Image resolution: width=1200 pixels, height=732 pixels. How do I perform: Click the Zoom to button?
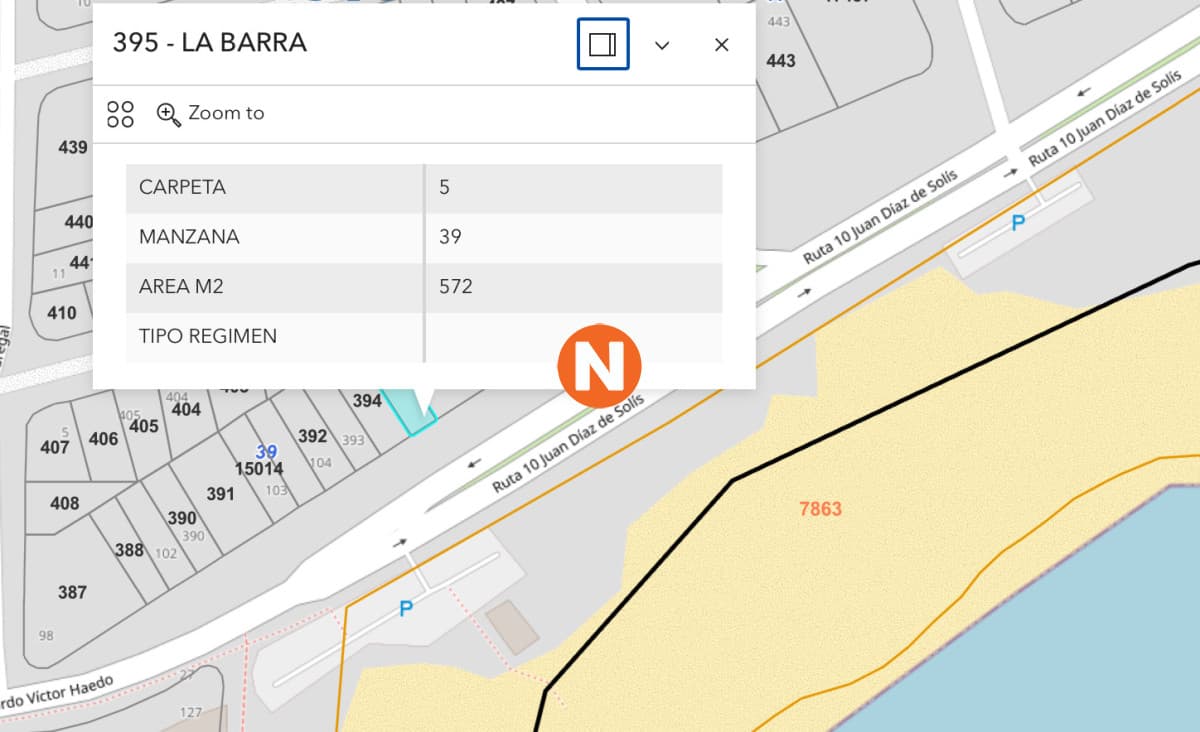(x=211, y=113)
